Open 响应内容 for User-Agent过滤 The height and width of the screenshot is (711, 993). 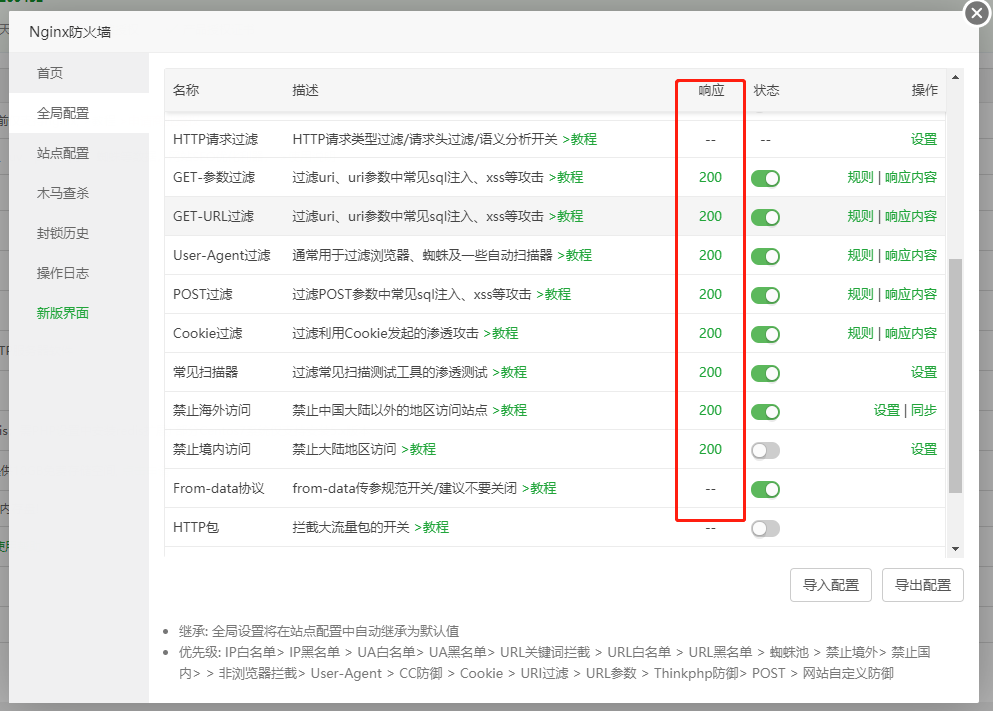click(911, 255)
